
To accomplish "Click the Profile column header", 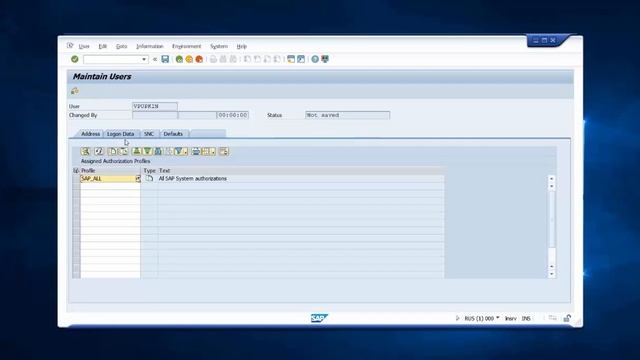I will point(110,171).
